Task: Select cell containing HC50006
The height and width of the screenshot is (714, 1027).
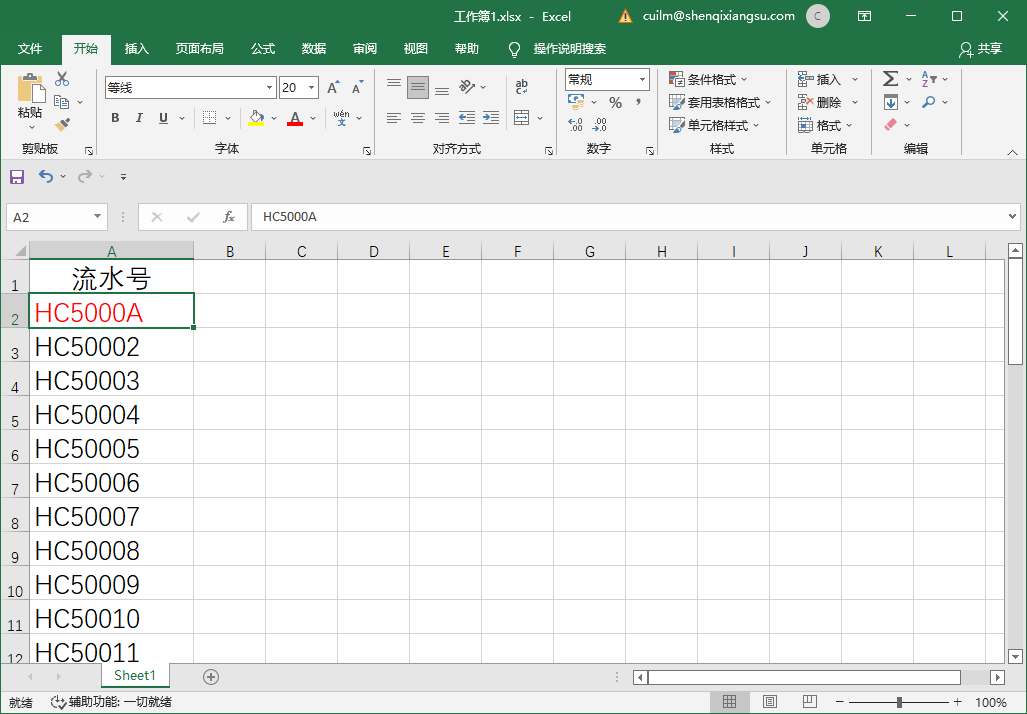Action: [111, 481]
